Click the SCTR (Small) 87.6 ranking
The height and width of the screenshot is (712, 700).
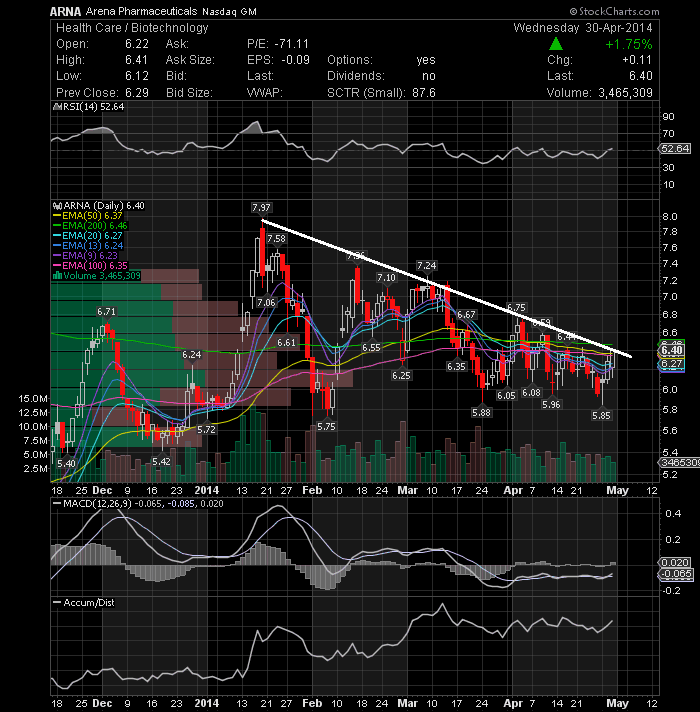pyautogui.click(x=381, y=93)
